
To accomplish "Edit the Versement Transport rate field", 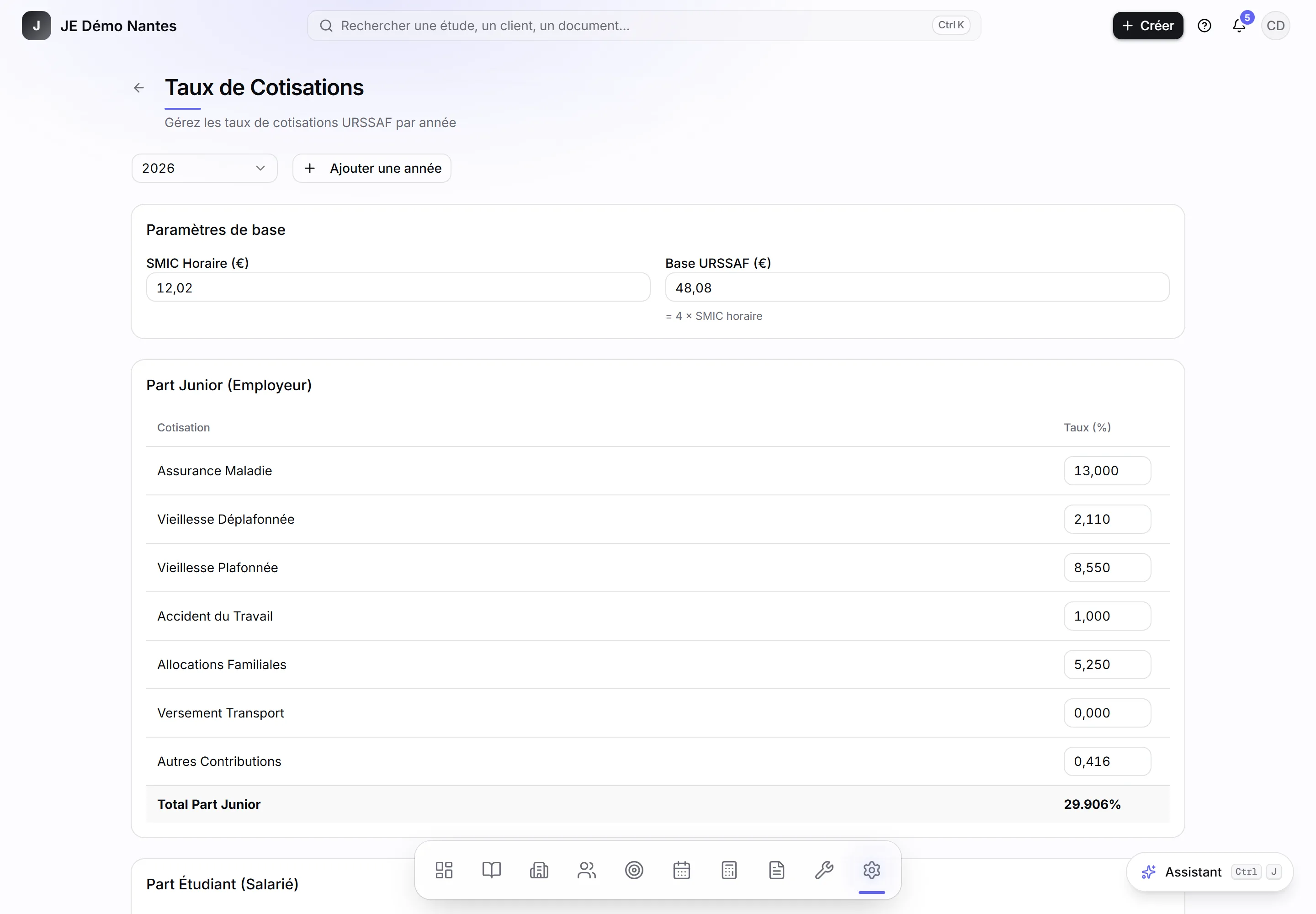I will tap(1107, 713).
